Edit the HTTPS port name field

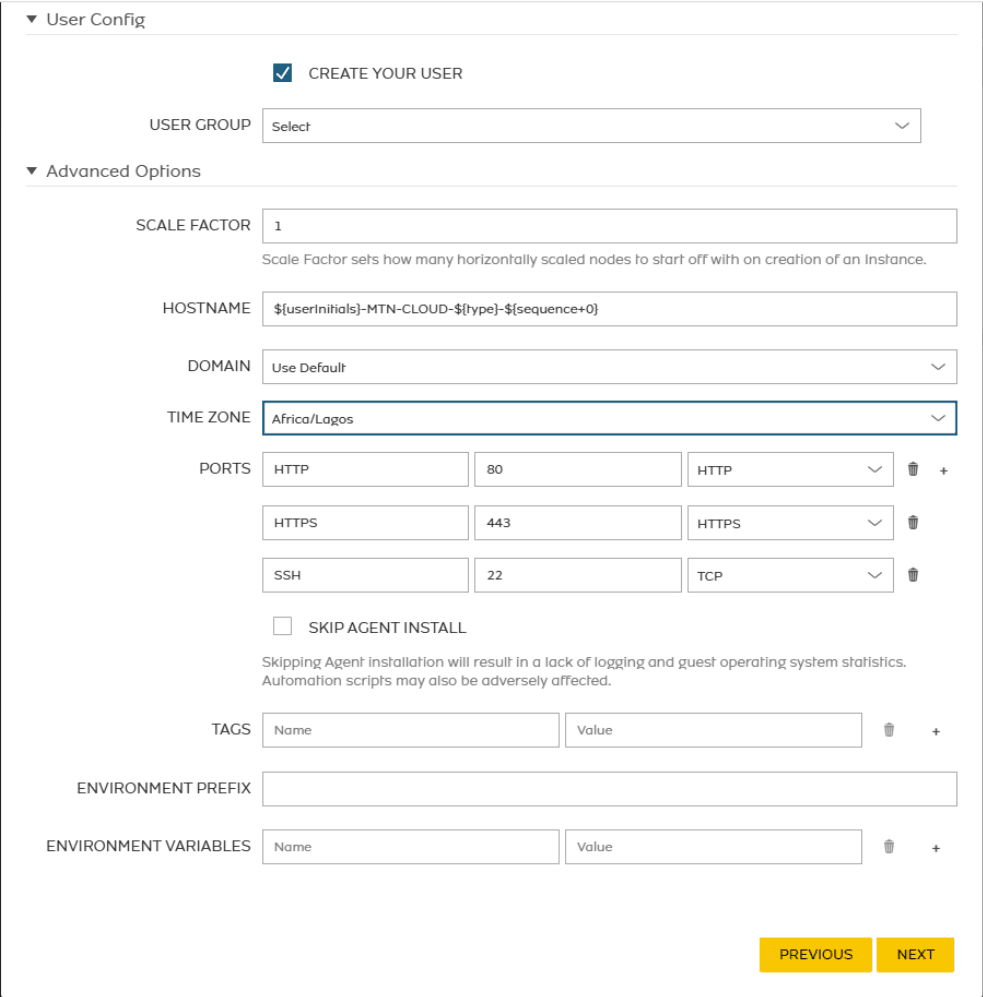(365, 523)
